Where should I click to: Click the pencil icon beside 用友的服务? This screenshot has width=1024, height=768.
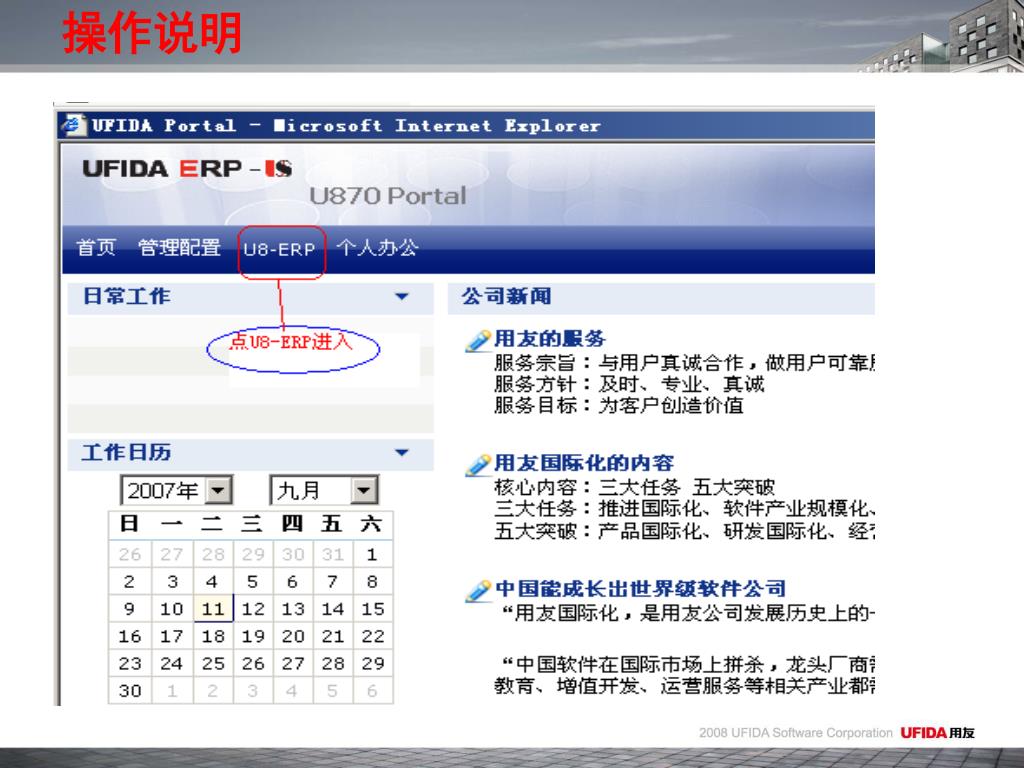click(x=478, y=340)
